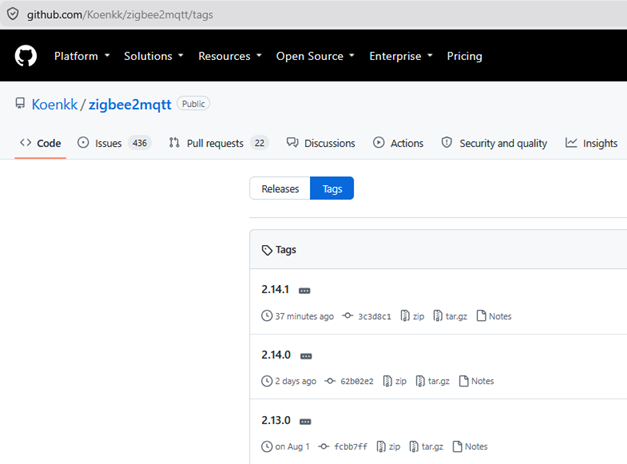
Task: Click the Issues count badge 436
Action: 140,143
